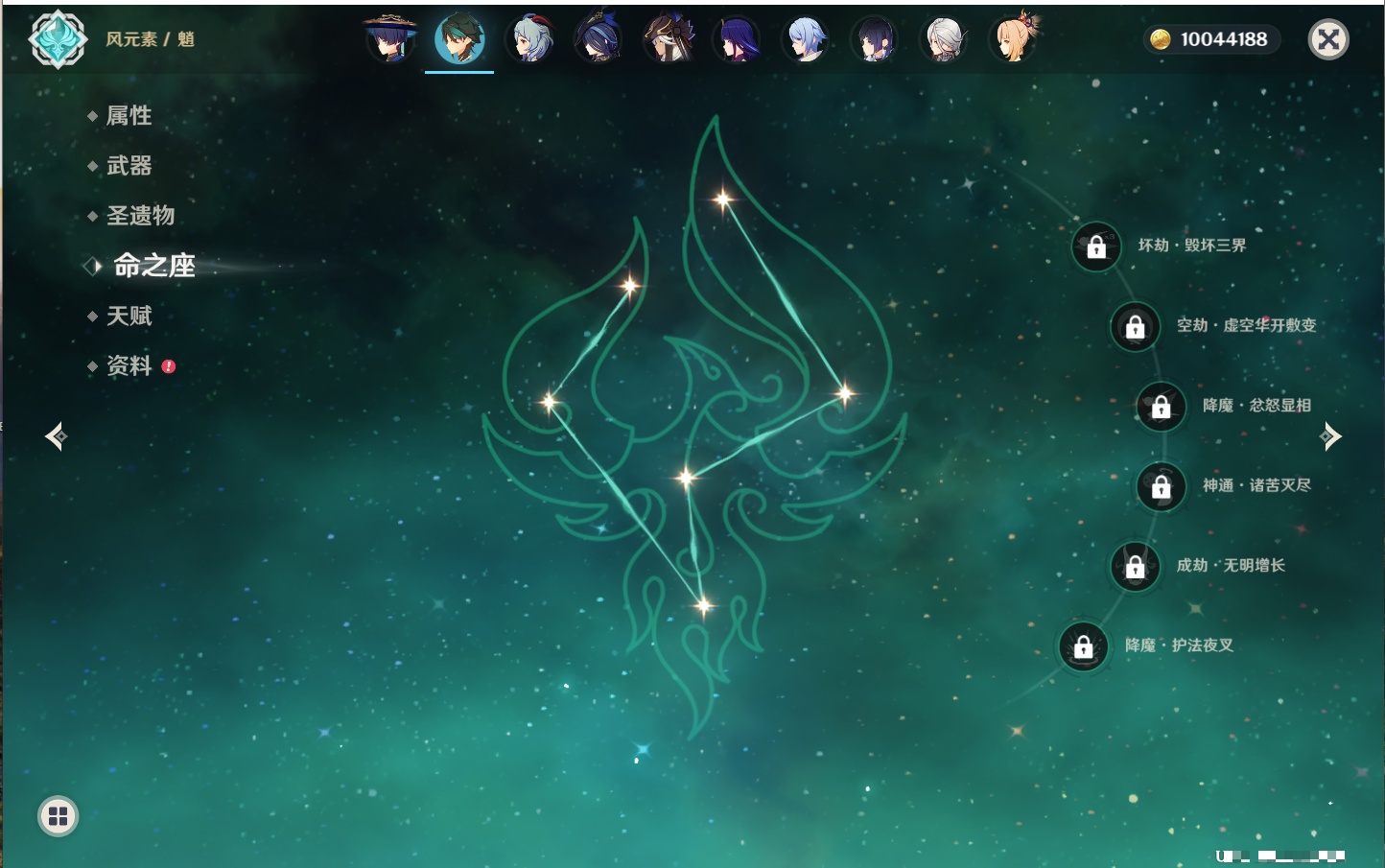Close the character screen with X button
Image resolution: width=1385 pixels, height=868 pixels.
(1328, 39)
